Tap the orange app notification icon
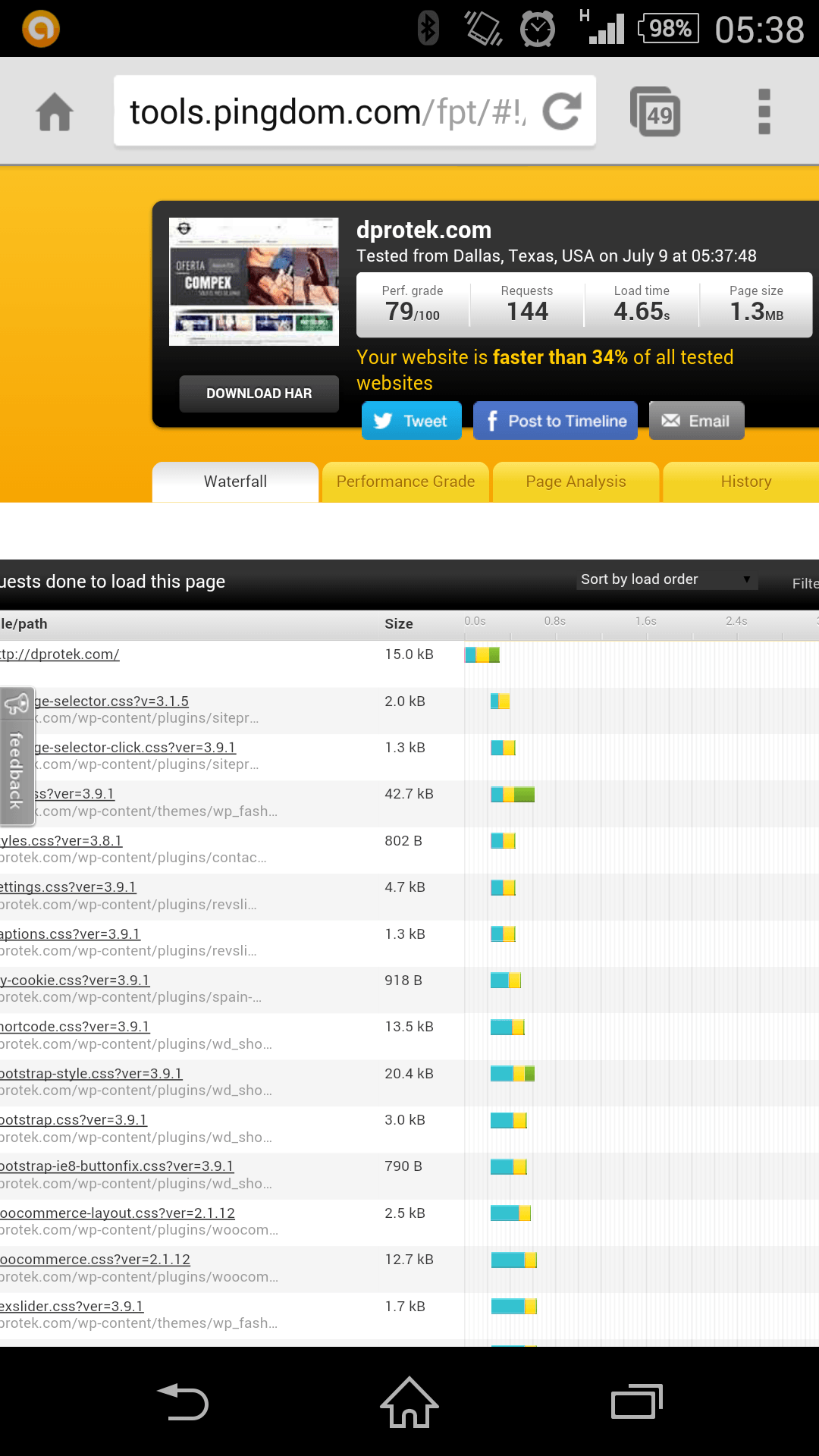The image size is (819, 1456). tap(41, 29)
